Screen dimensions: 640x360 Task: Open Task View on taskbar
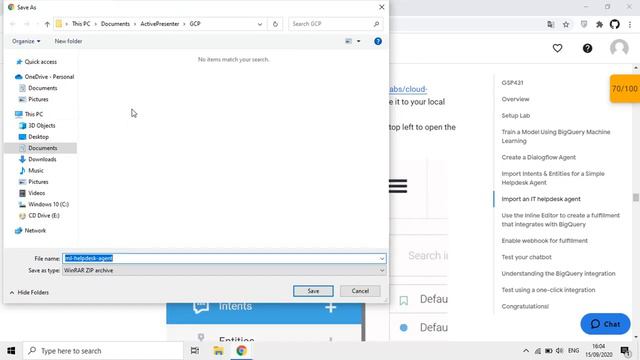pyautogui.click(x=195, y=351)
